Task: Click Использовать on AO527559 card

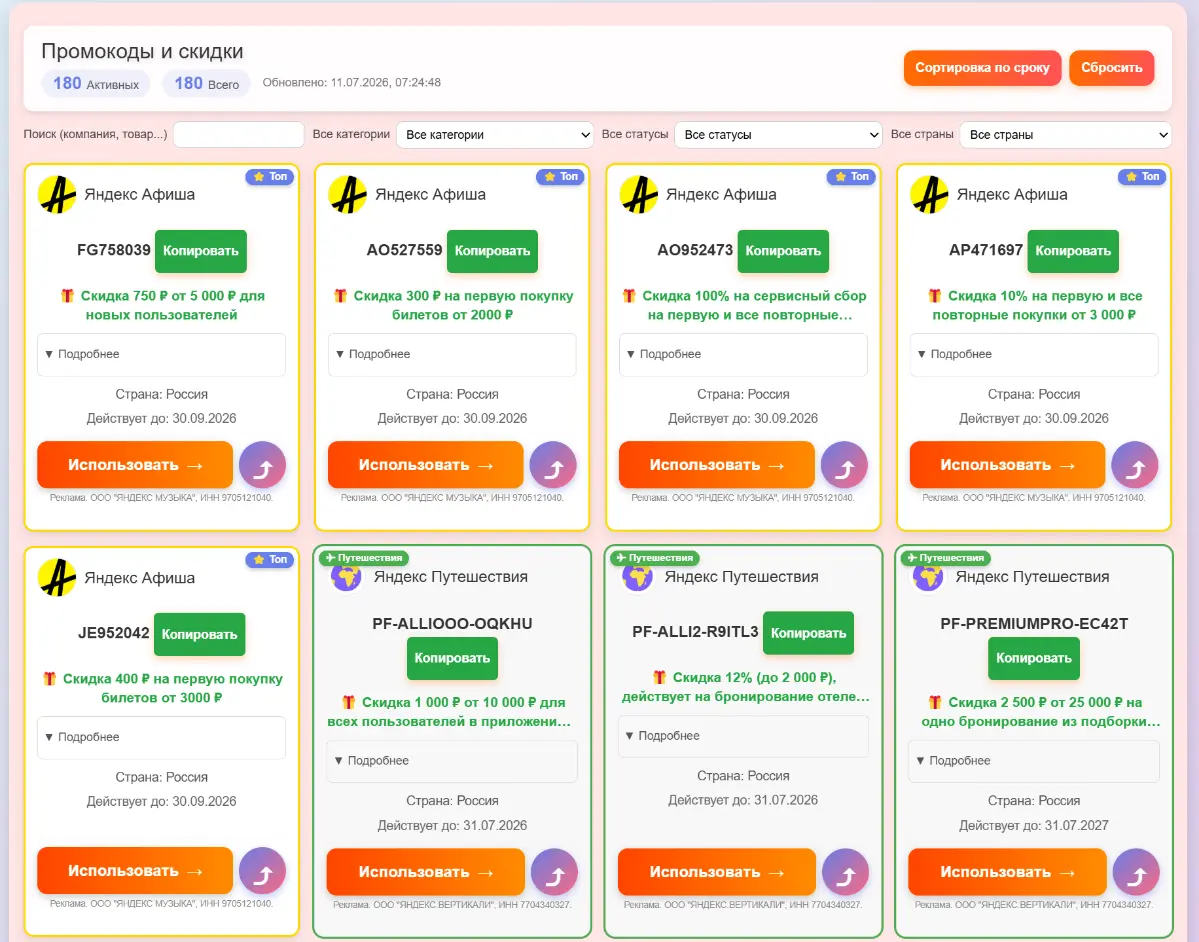Action: click(426, 465)
